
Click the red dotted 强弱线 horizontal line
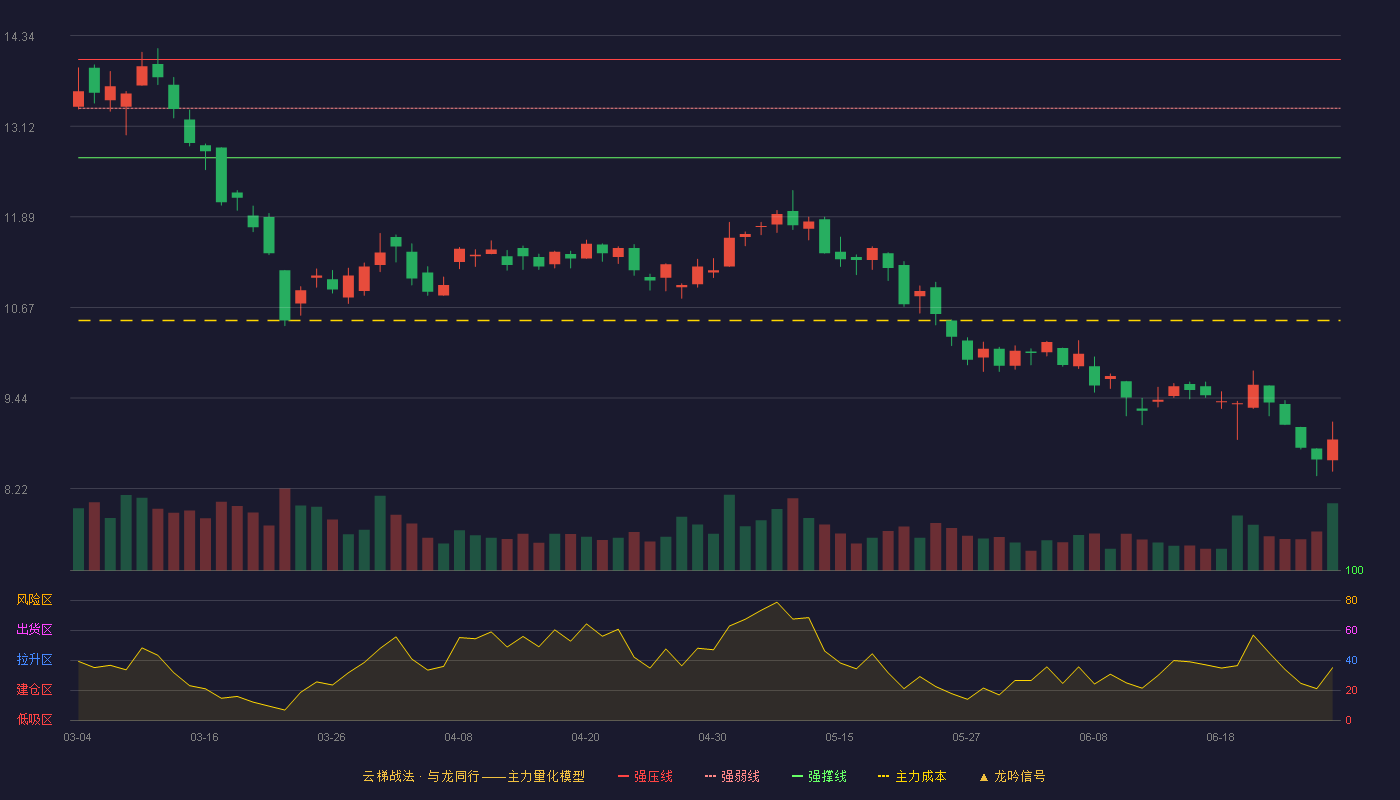click(x=709, y=108)
